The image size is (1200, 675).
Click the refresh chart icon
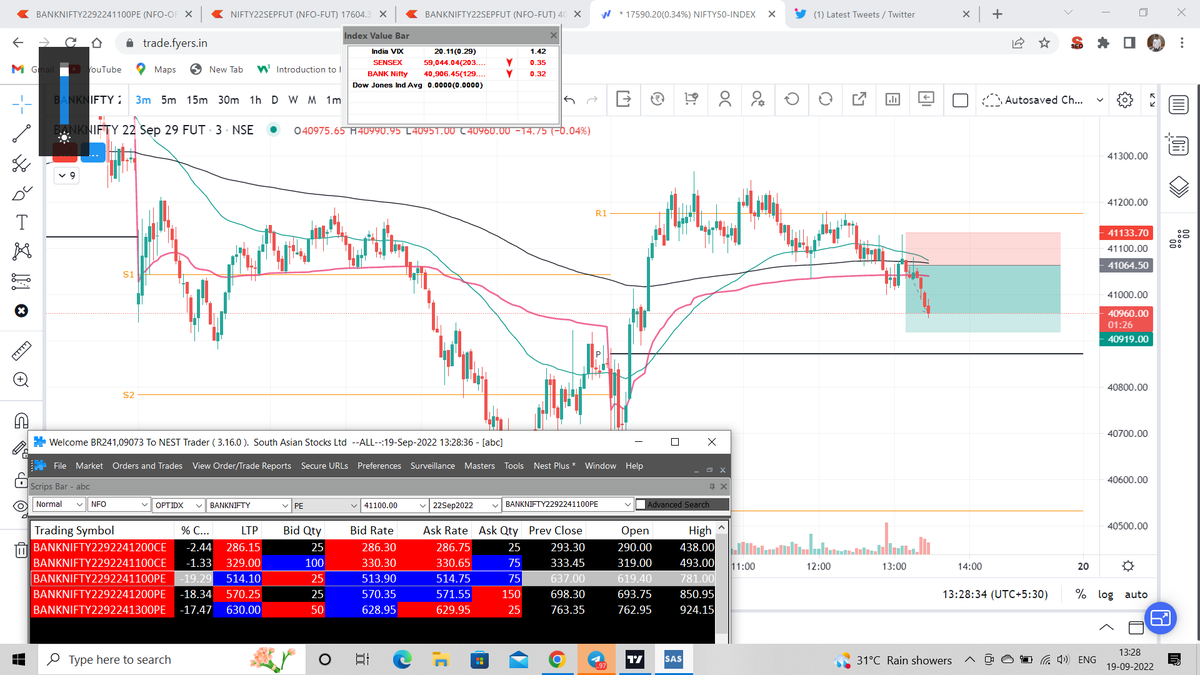tap(826, 99)
